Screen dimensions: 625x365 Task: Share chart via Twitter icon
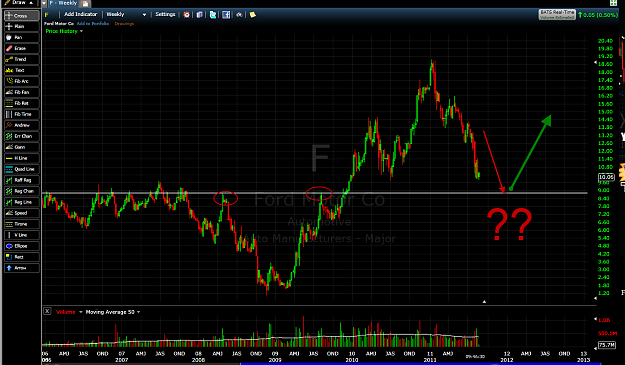213,15
